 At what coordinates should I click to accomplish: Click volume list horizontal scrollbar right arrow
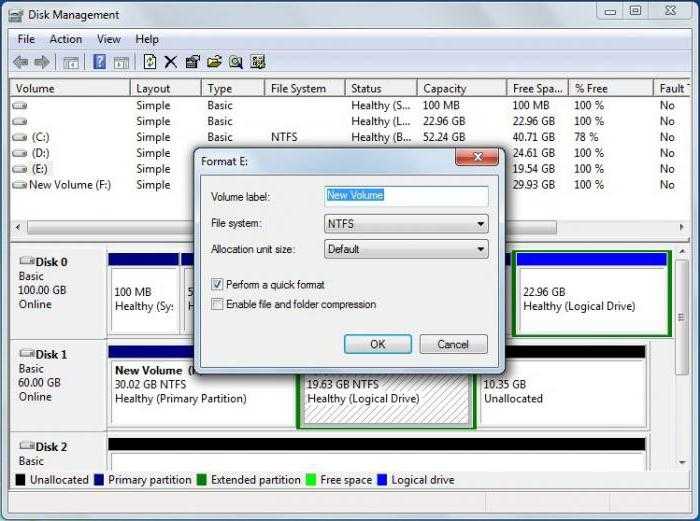(682, 227)
